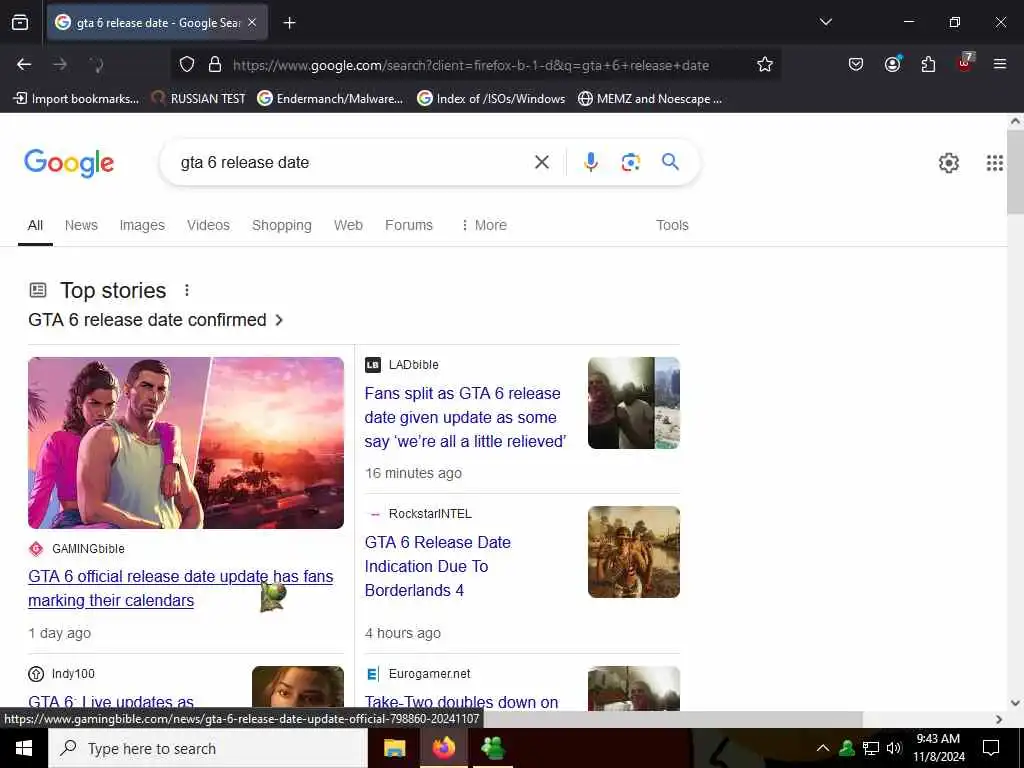This screenshot has width=1024, height=768.
Task: Open Google quick settings gear
Action: click(948, 163)
